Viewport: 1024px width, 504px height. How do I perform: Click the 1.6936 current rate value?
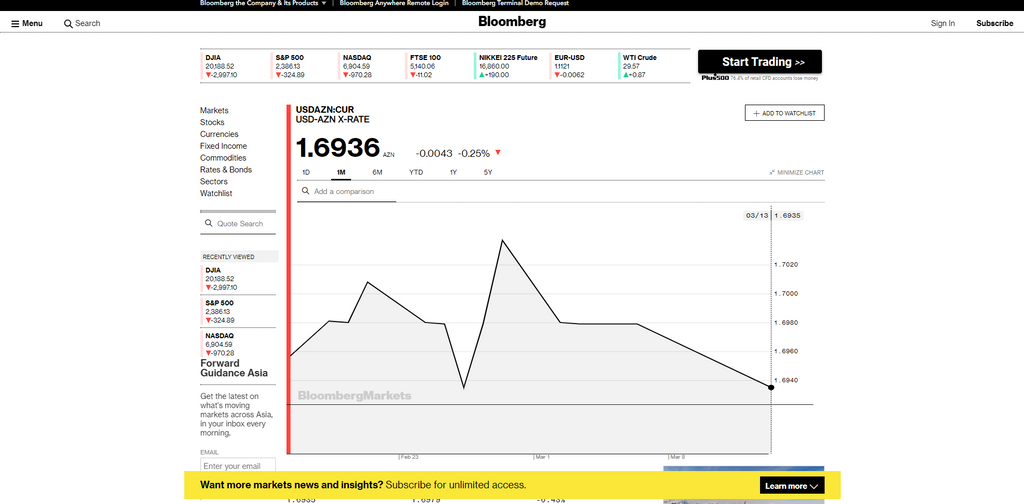point(338,148)
